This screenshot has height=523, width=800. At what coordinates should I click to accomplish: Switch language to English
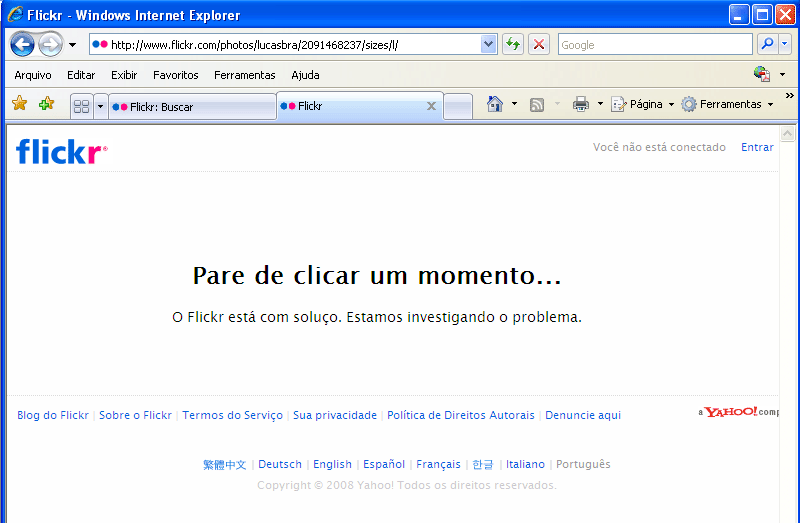point(332,464)
